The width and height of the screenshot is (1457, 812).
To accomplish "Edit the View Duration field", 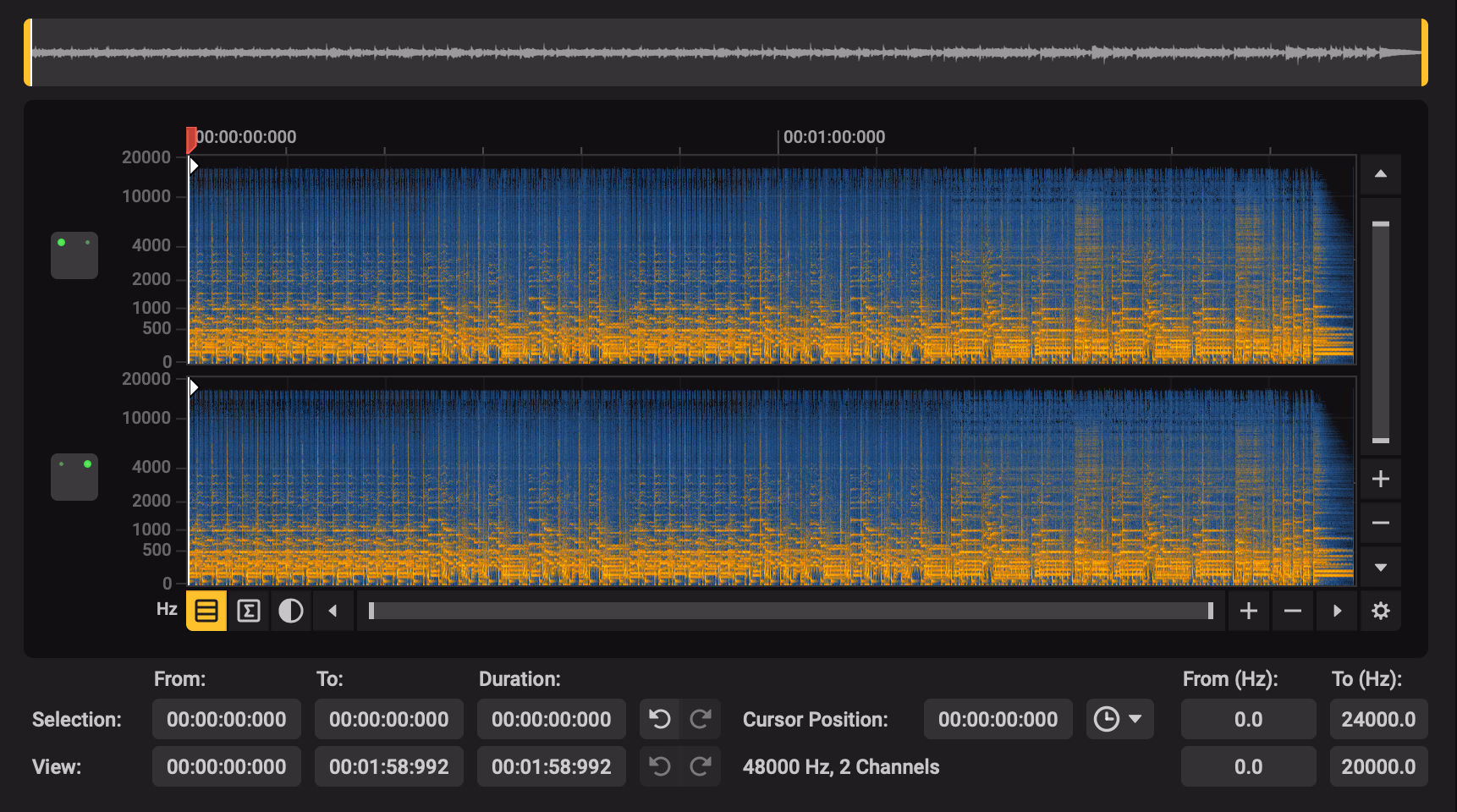I will coord(552,766).
